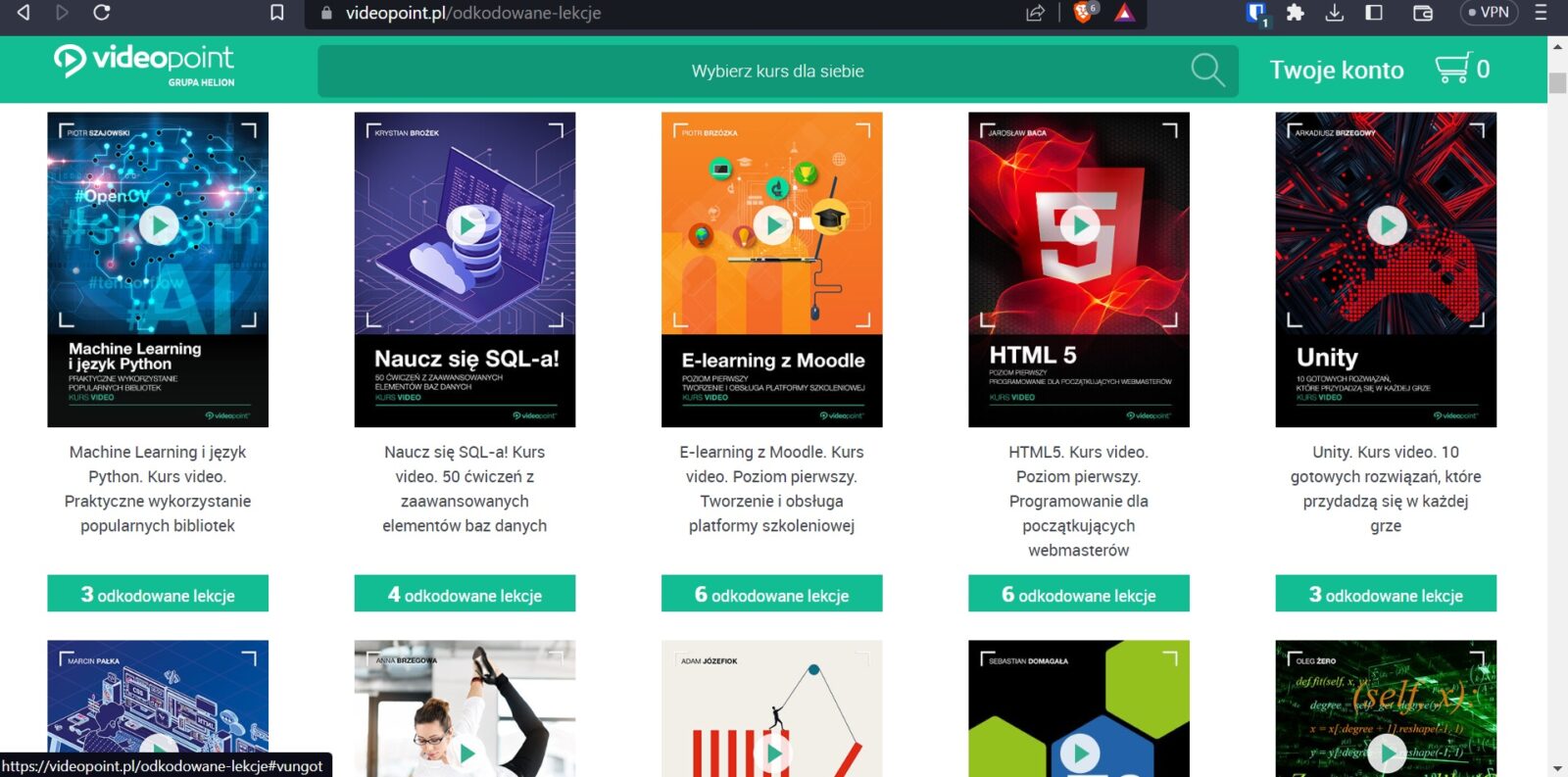Click the videopoint logo
The height and width of the screenshot is (777, 1568).
tap(144, 65)
